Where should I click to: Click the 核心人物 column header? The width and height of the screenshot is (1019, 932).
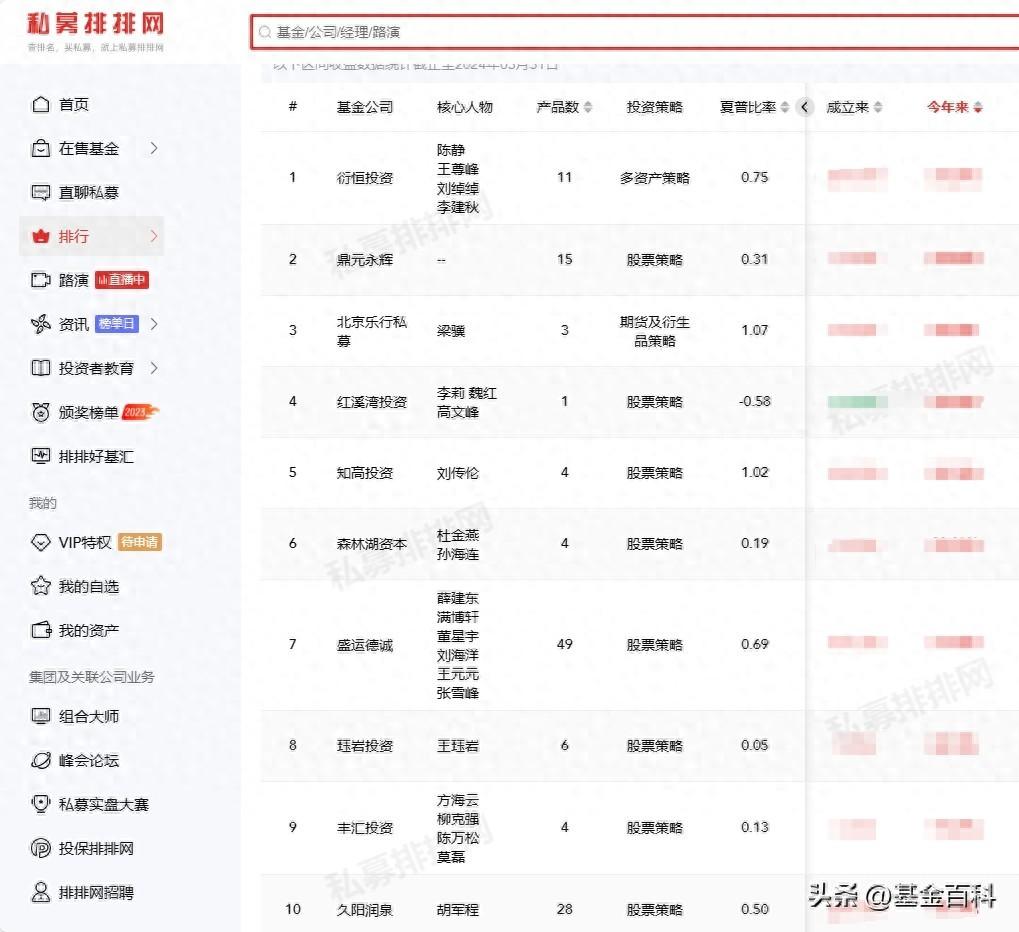[465, 107]
